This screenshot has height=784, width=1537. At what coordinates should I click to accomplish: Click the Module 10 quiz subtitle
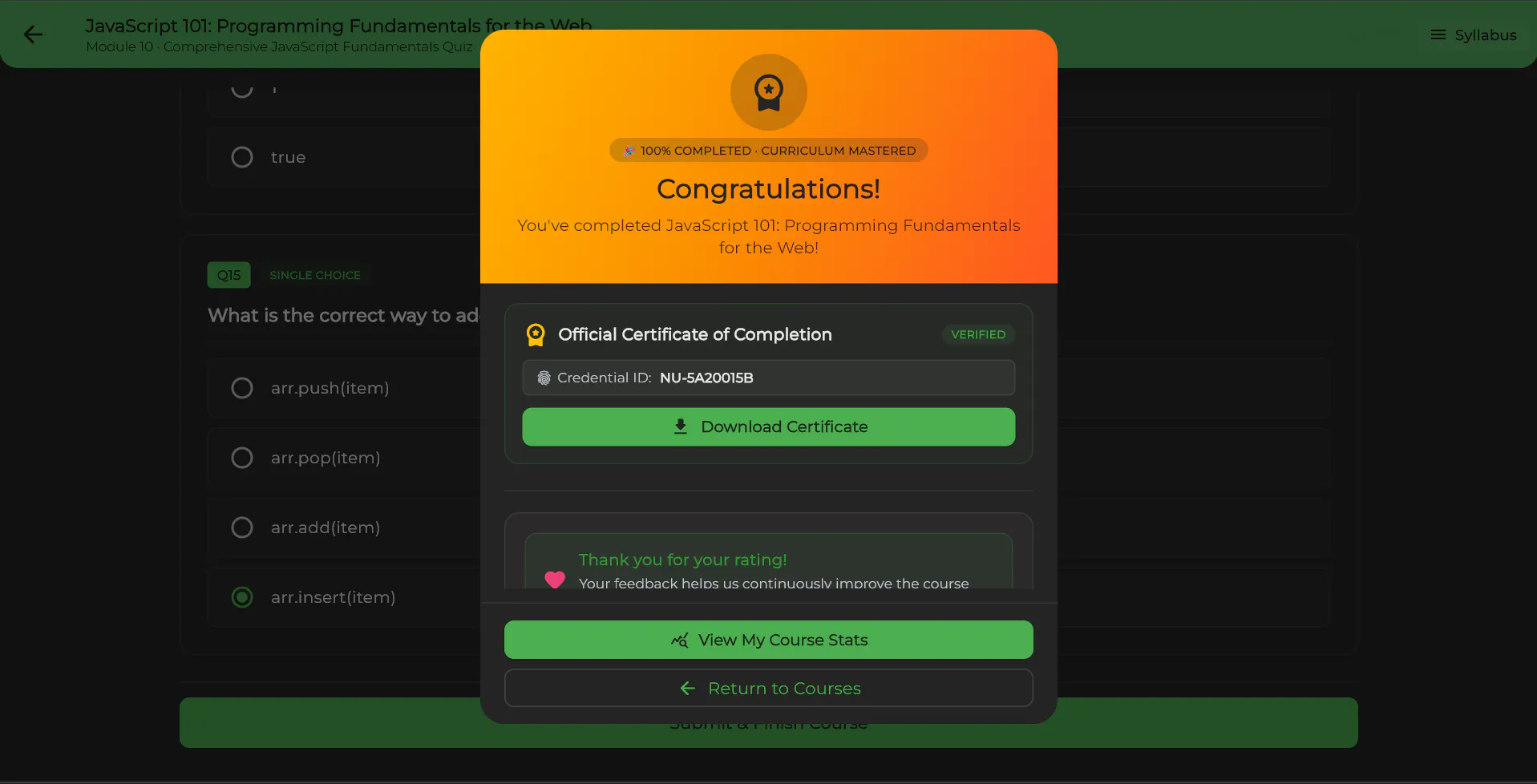click(279, 46)
